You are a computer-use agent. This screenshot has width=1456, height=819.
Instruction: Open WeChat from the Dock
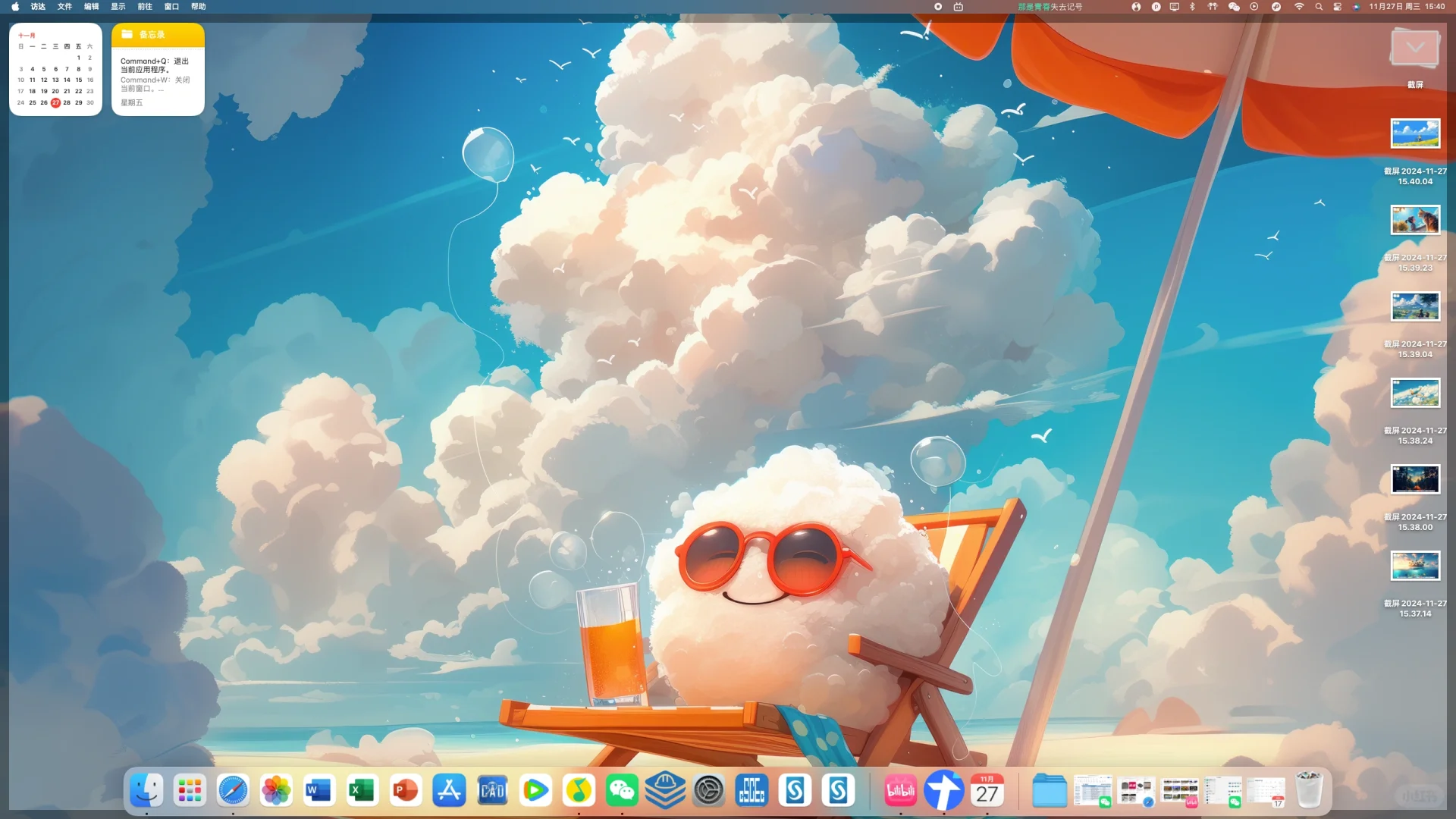(622, 791)
